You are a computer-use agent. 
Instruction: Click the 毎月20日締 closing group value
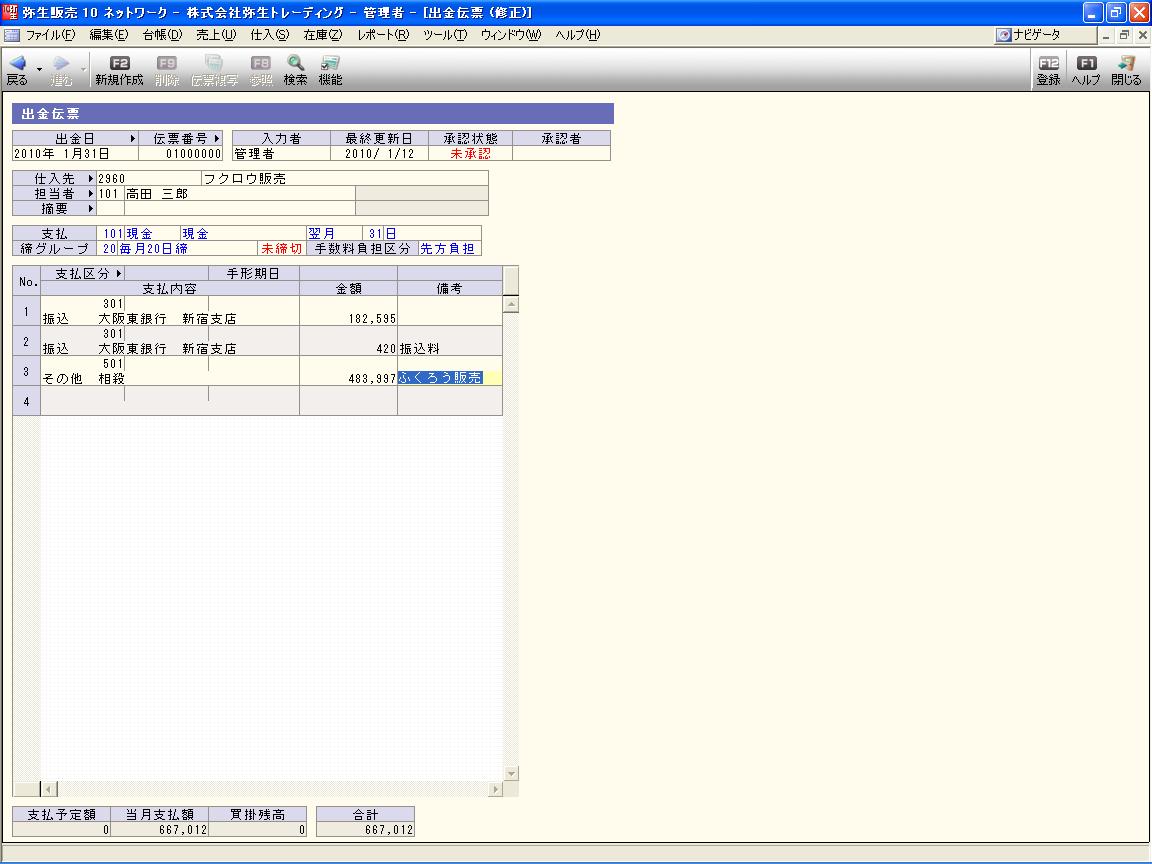click(x=153, y=249)
